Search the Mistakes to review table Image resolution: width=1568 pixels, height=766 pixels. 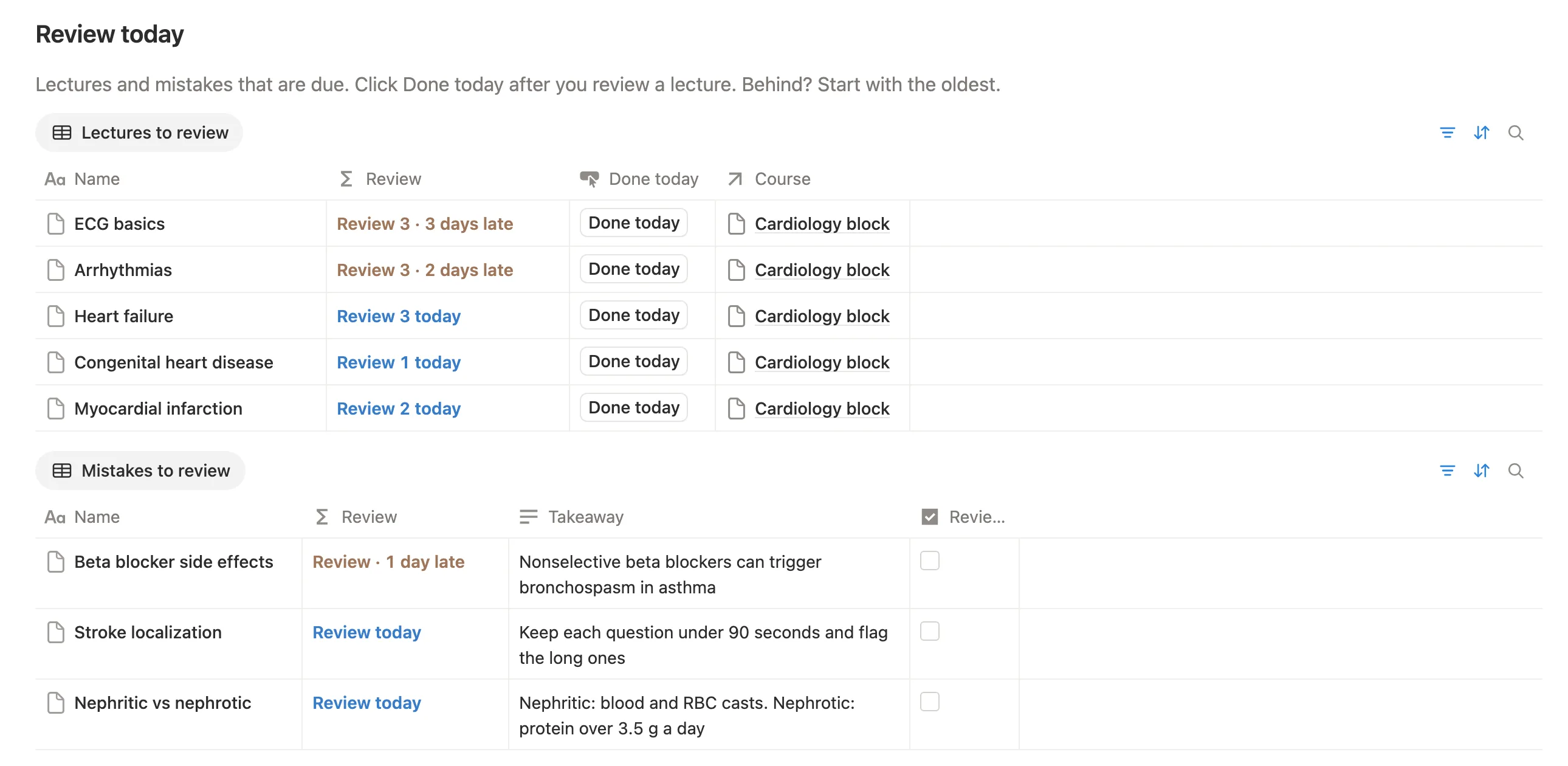coord(1515,471)
